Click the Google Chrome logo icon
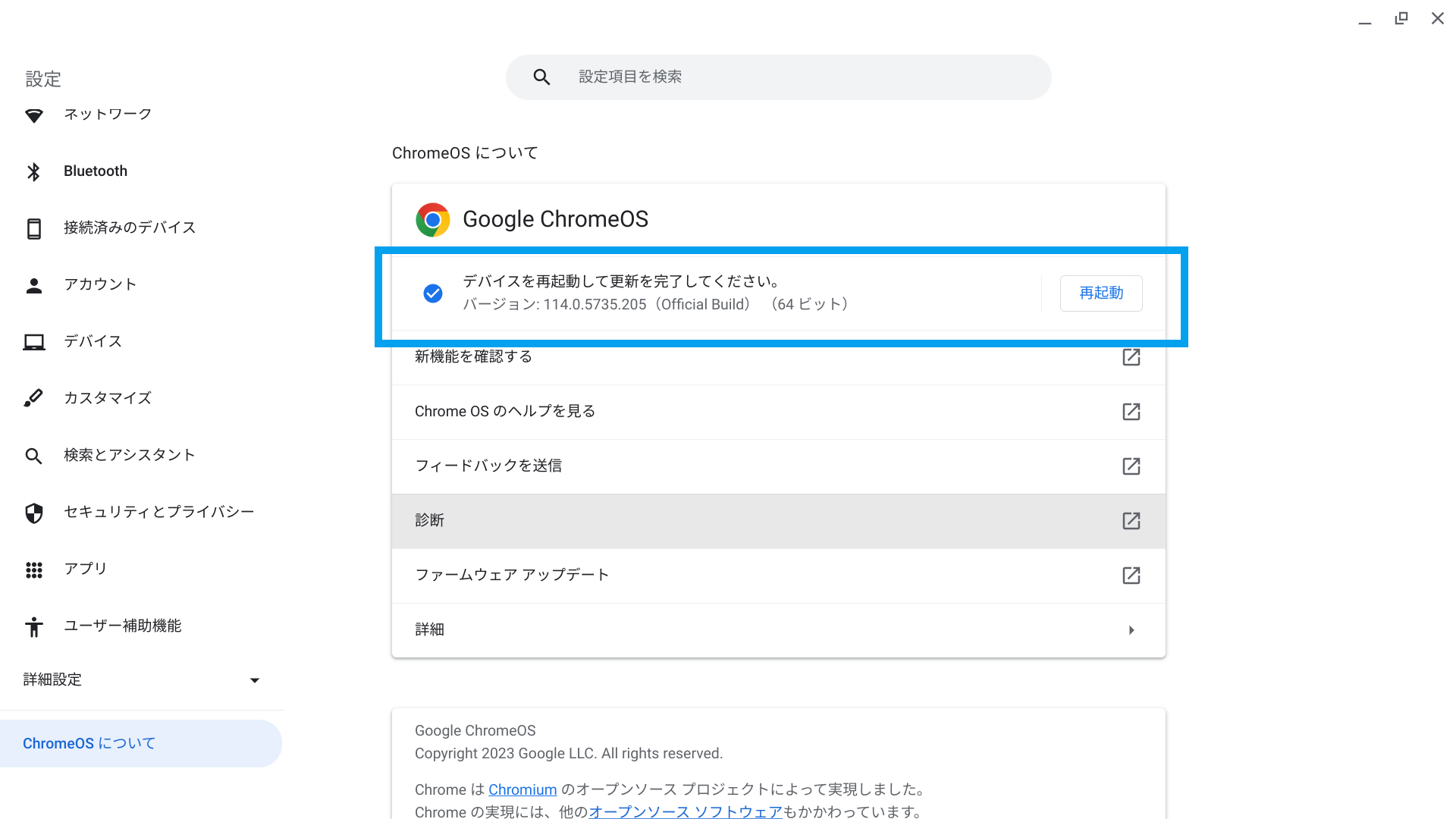This screenshot has width=1456, height=819. [x=433, y=220]
